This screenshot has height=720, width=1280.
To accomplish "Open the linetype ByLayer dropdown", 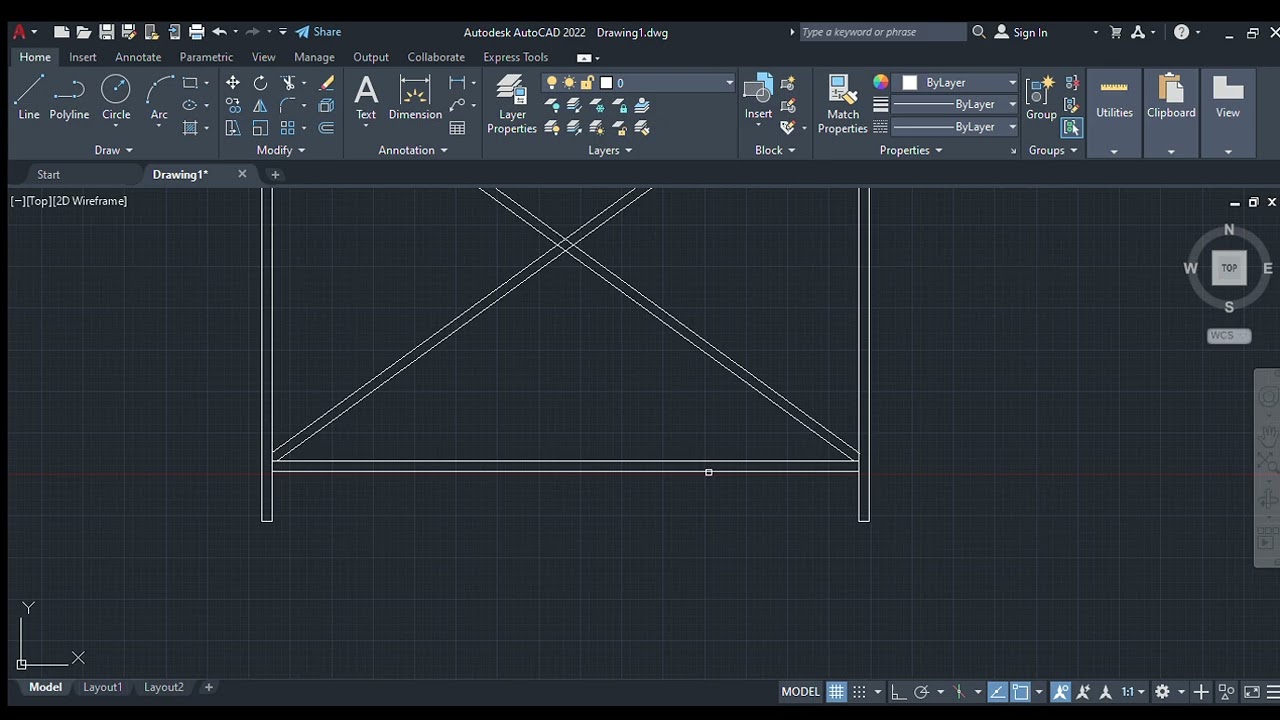I will click(x=954, y=127).
